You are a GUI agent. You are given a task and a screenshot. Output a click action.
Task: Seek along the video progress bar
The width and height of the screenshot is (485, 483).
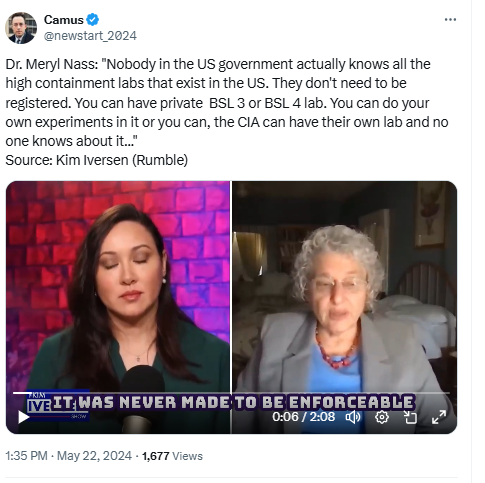point(231,393)
